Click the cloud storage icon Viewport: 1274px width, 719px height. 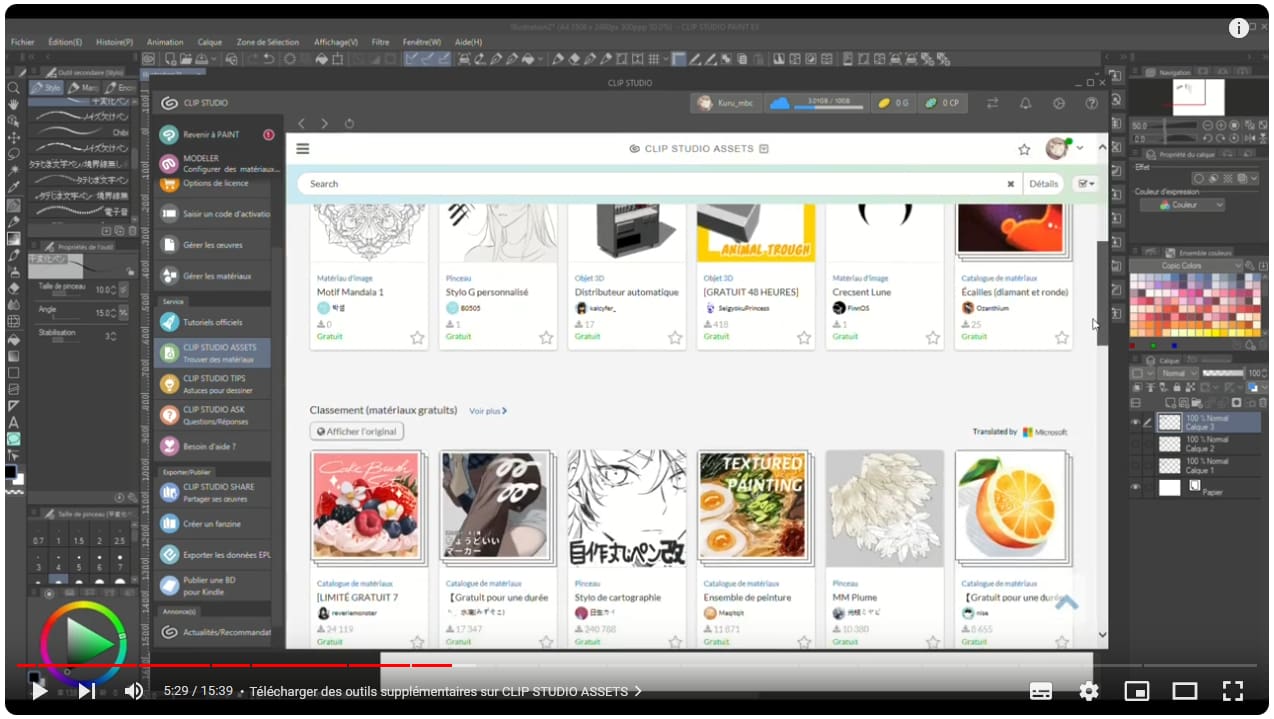tap(779, 103)
